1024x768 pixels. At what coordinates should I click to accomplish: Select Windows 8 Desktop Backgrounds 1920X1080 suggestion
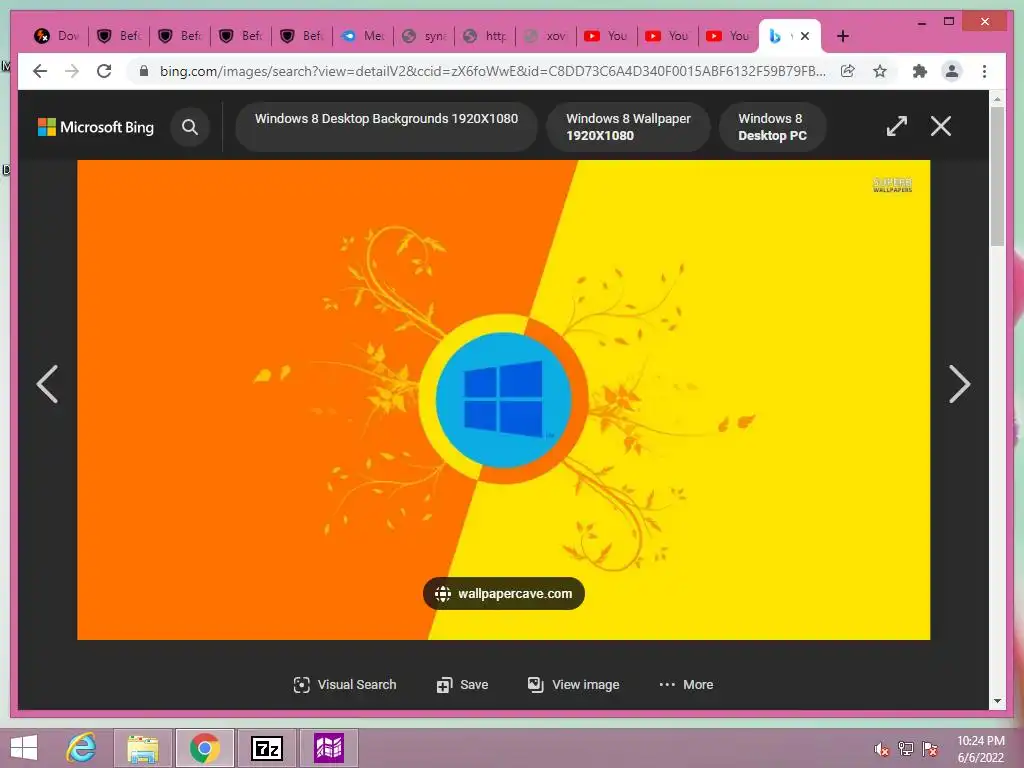point(387,127)
